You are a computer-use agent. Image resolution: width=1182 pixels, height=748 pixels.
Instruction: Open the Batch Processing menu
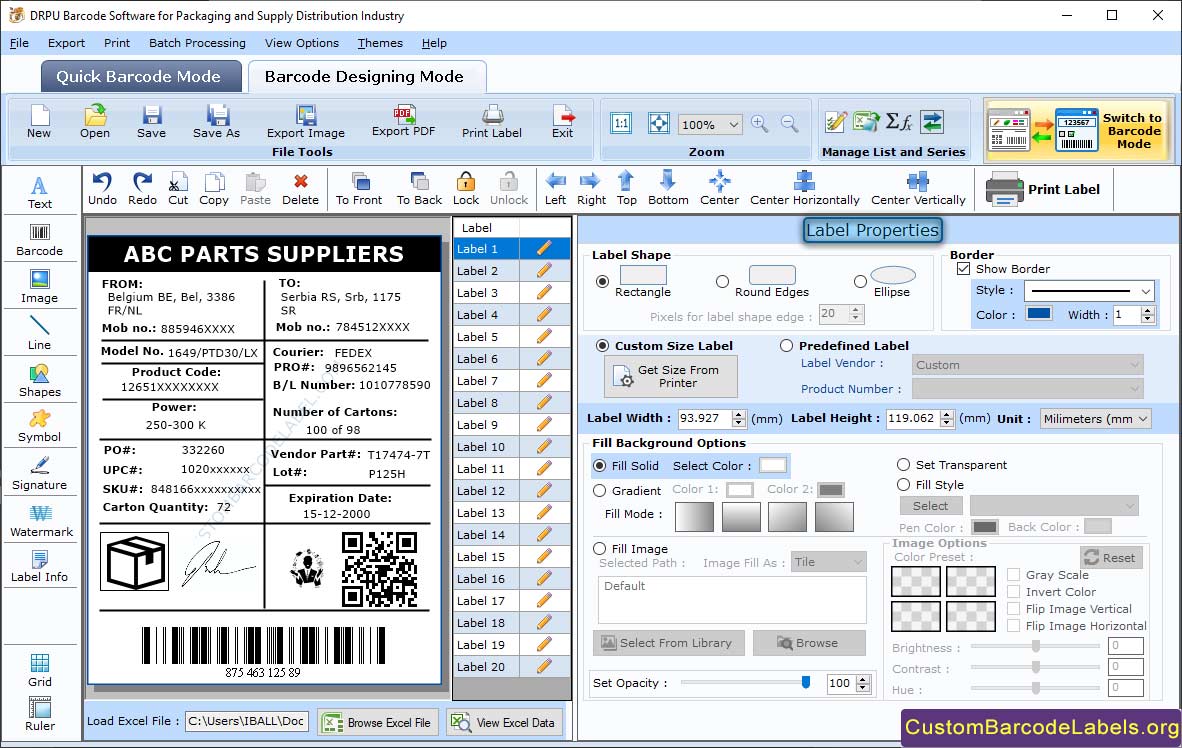coord(198,43)
